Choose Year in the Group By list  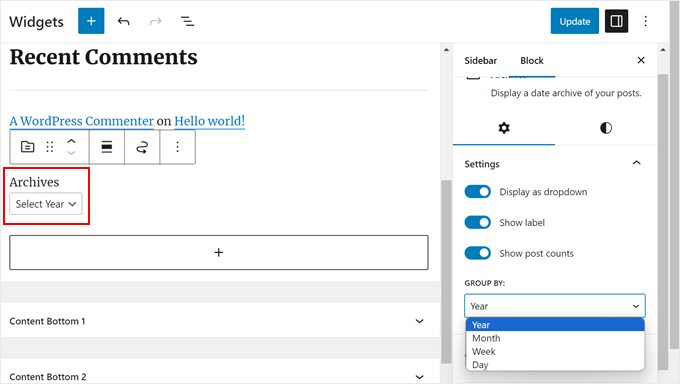[555, 325]
